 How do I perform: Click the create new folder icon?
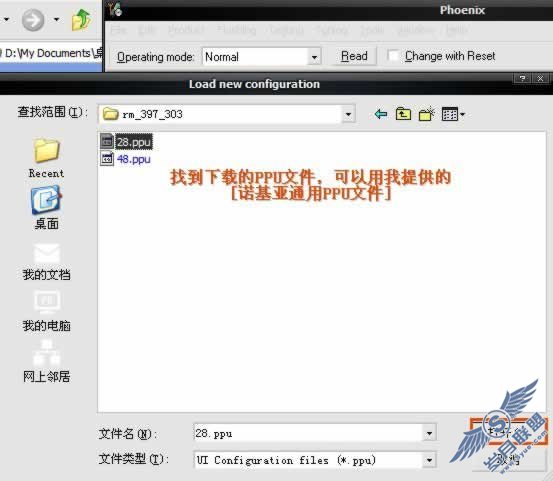pyautogui.click(x=426, y=114)
